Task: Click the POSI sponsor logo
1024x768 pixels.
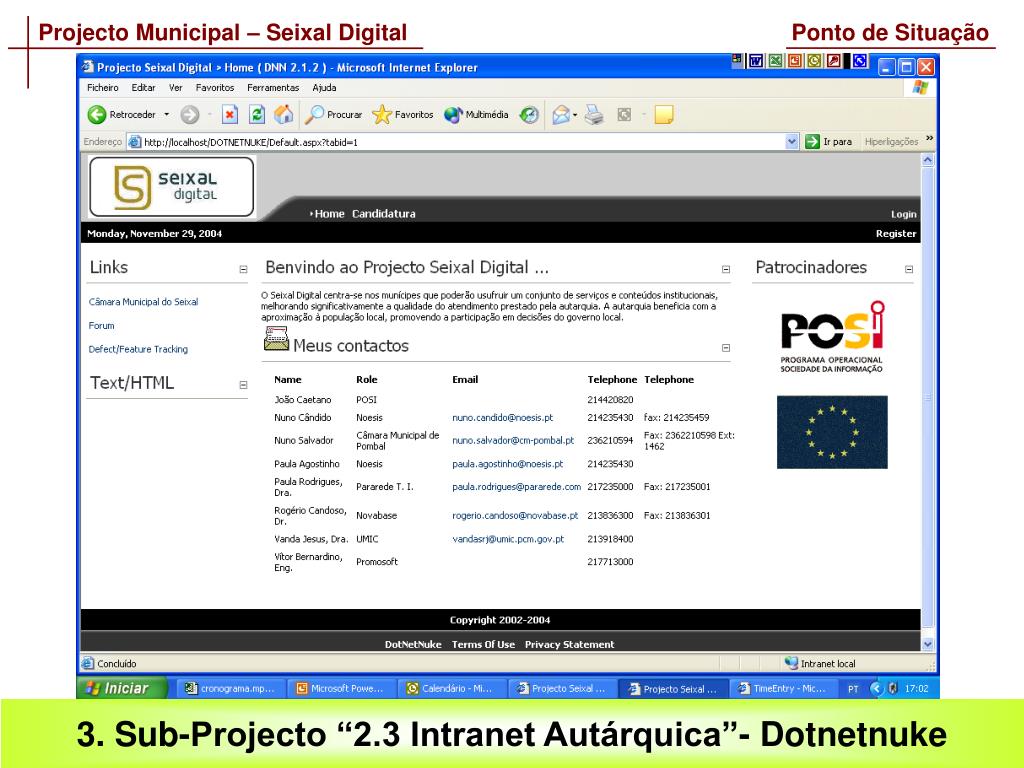Action: tap(832, 337)
